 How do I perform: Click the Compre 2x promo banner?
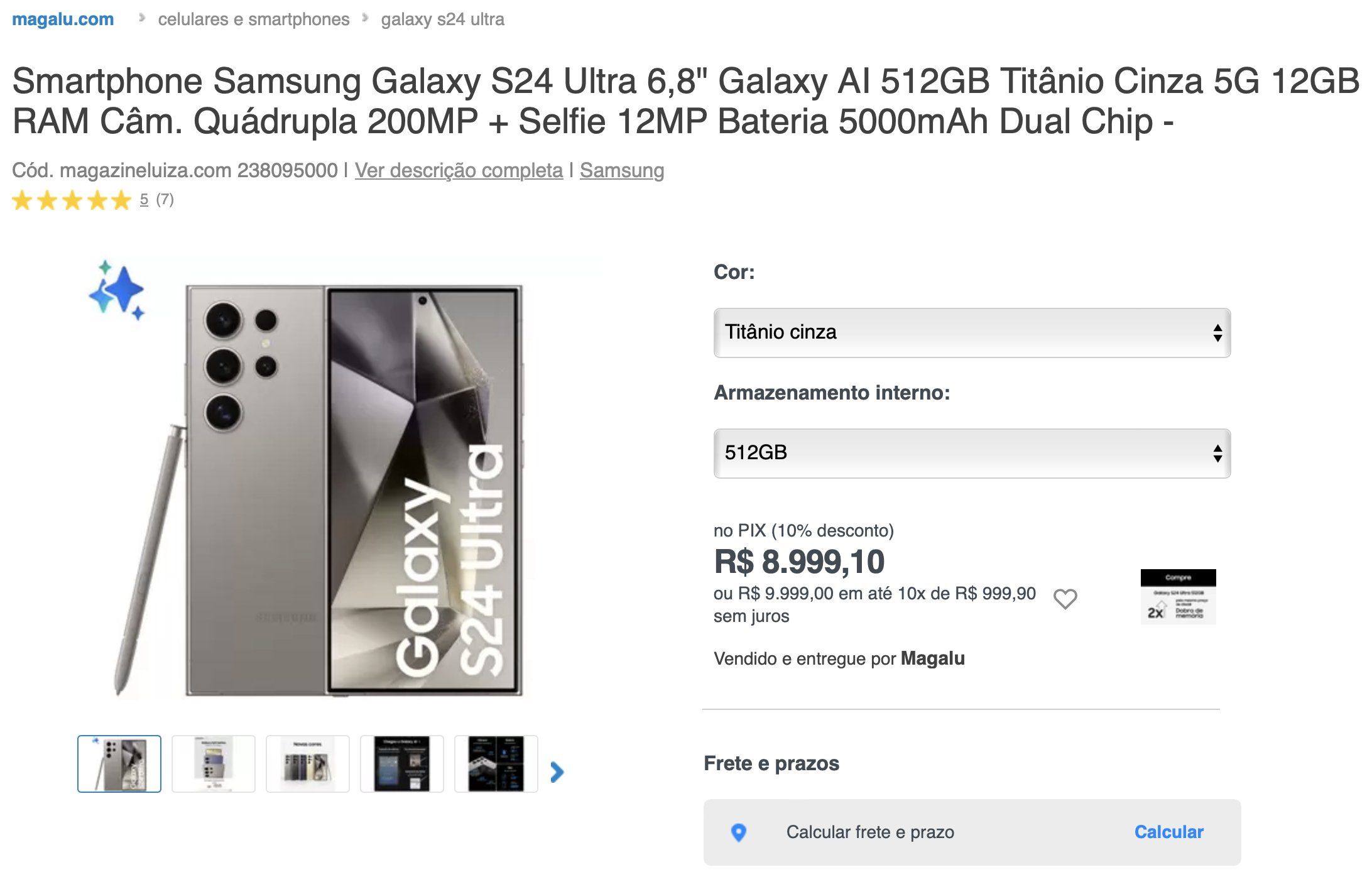point(1178,597)
